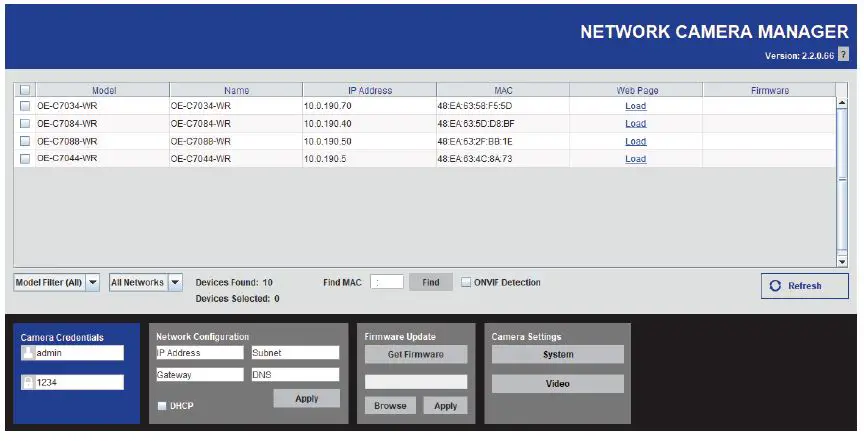Click the Firmware column header
The image size is (864, 441).
[769, 90]
